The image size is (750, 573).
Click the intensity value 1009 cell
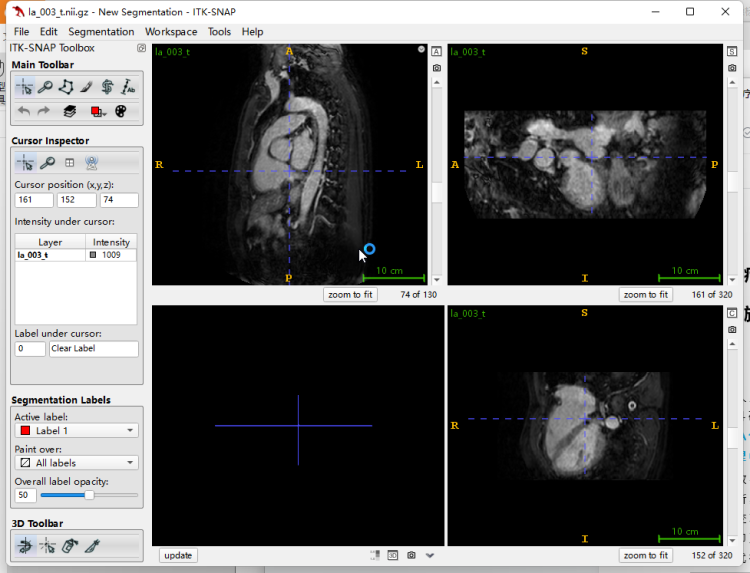[x=111, y=255]
